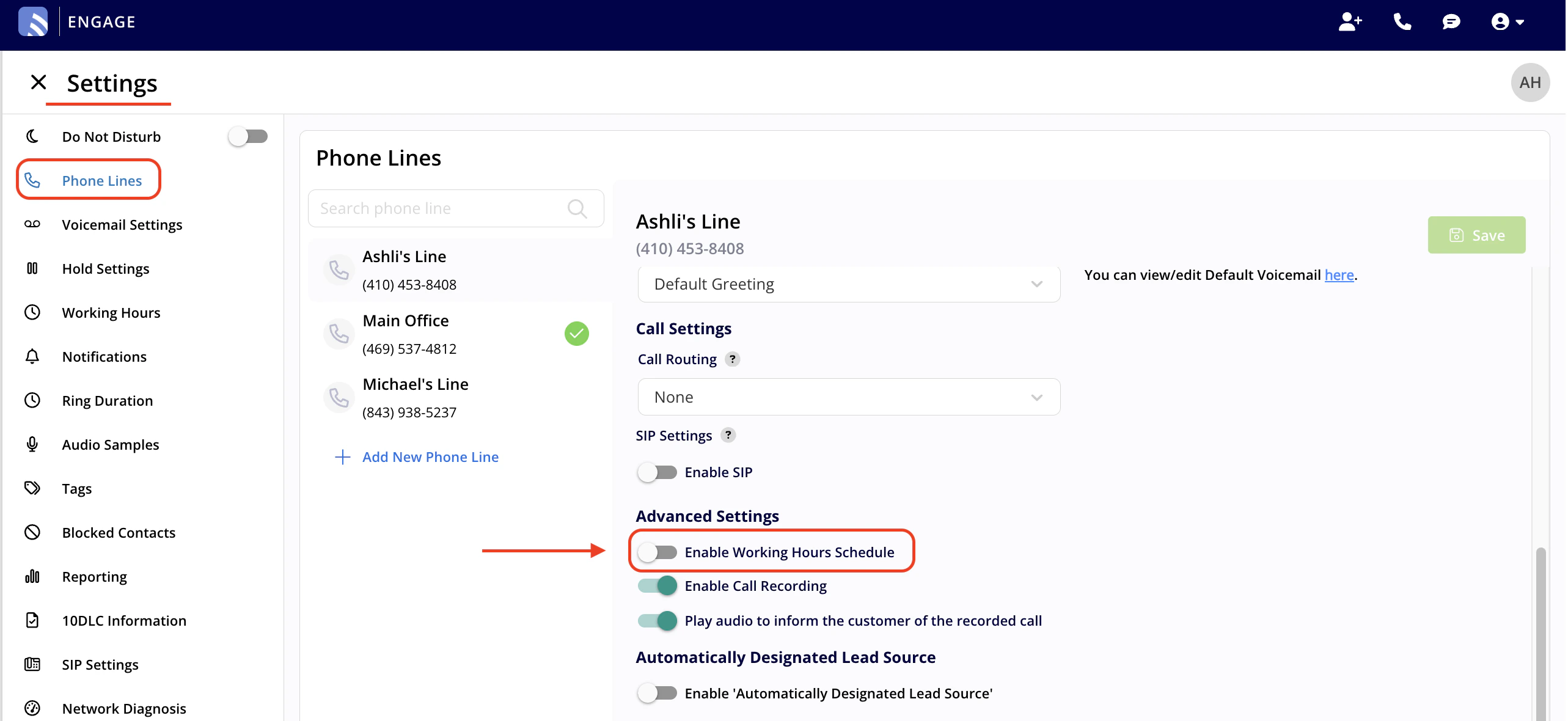Open Network Diagnosis in the sidebar
Image resolution: width=1568 pixels, height=721 pixels.
pos(124,708)
